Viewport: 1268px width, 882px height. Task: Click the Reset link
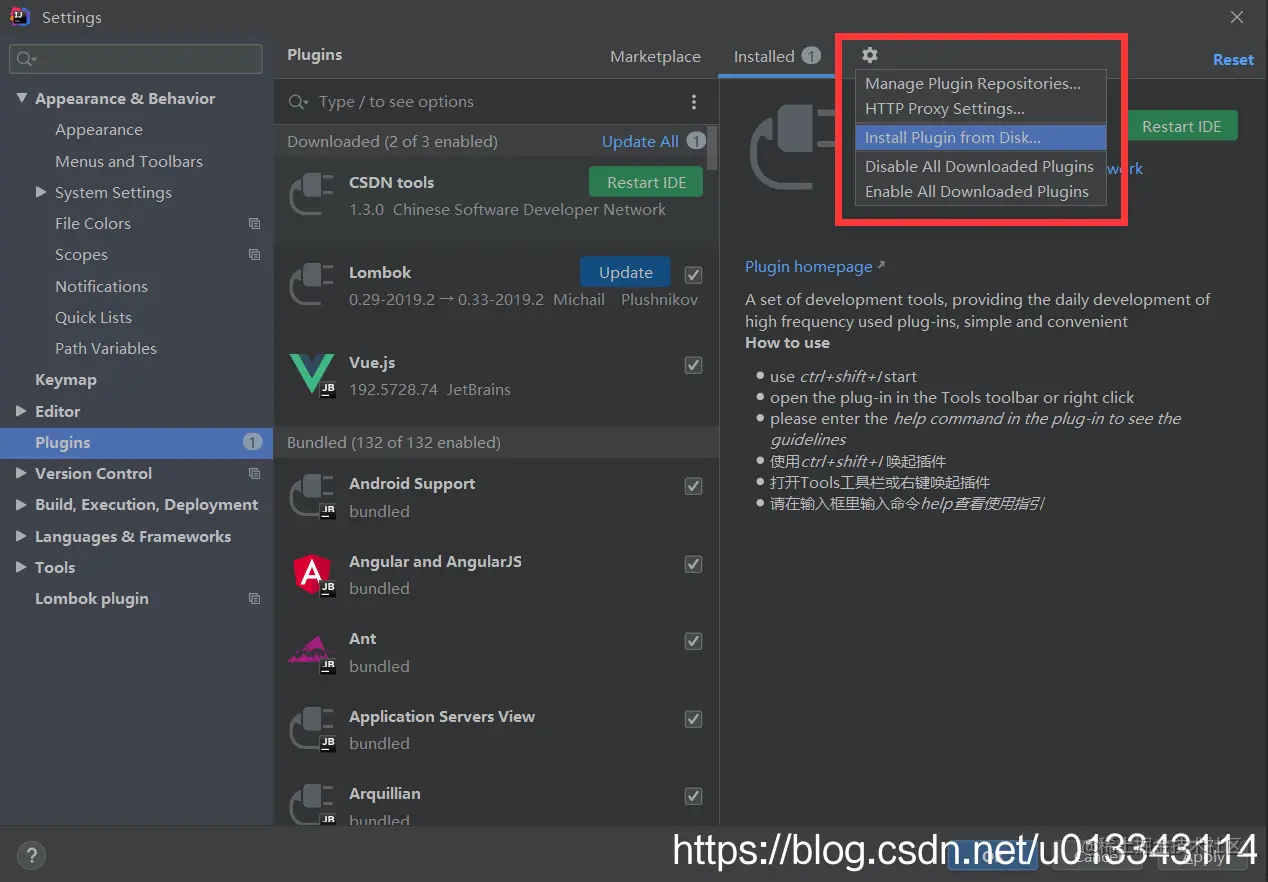click(x=1233, y=60)
